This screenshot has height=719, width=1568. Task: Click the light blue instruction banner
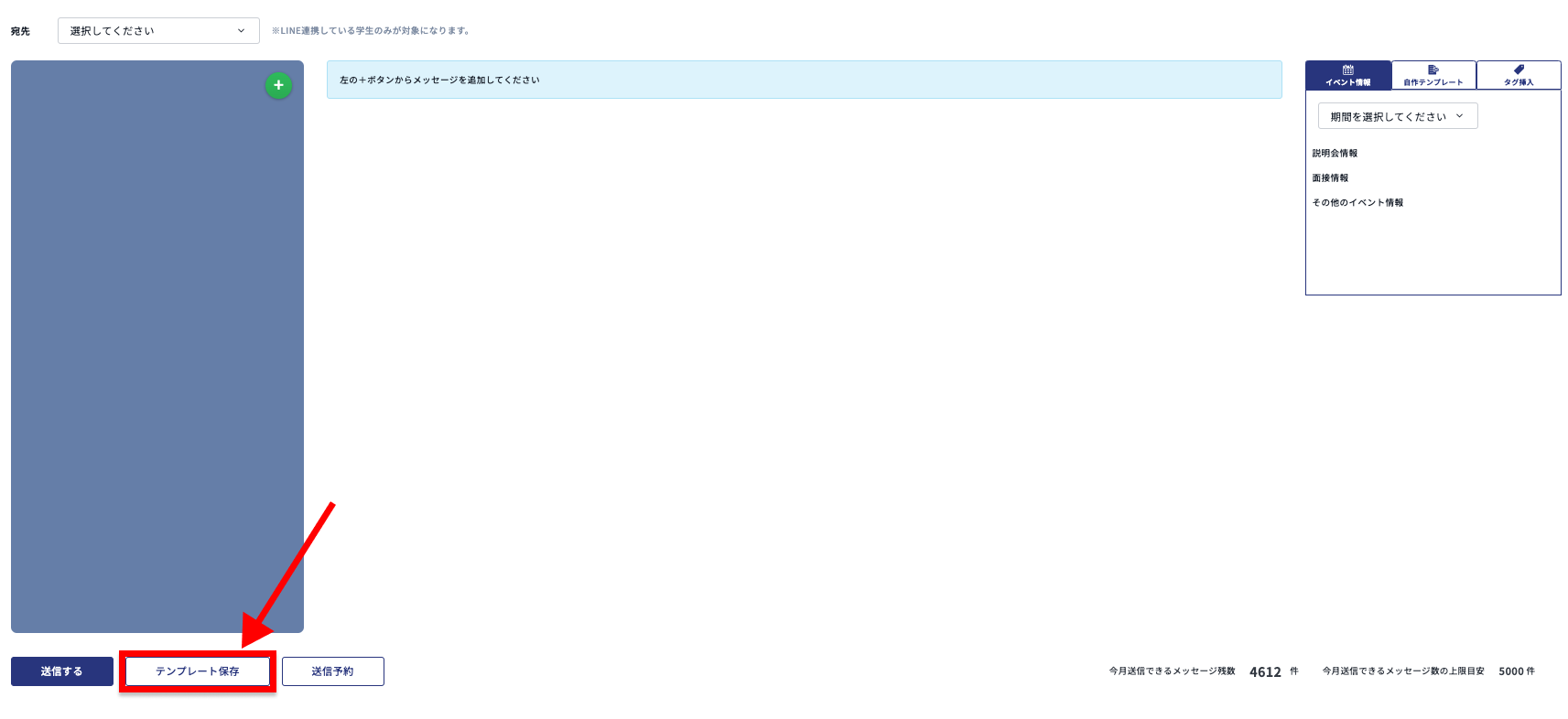[804, 80]
